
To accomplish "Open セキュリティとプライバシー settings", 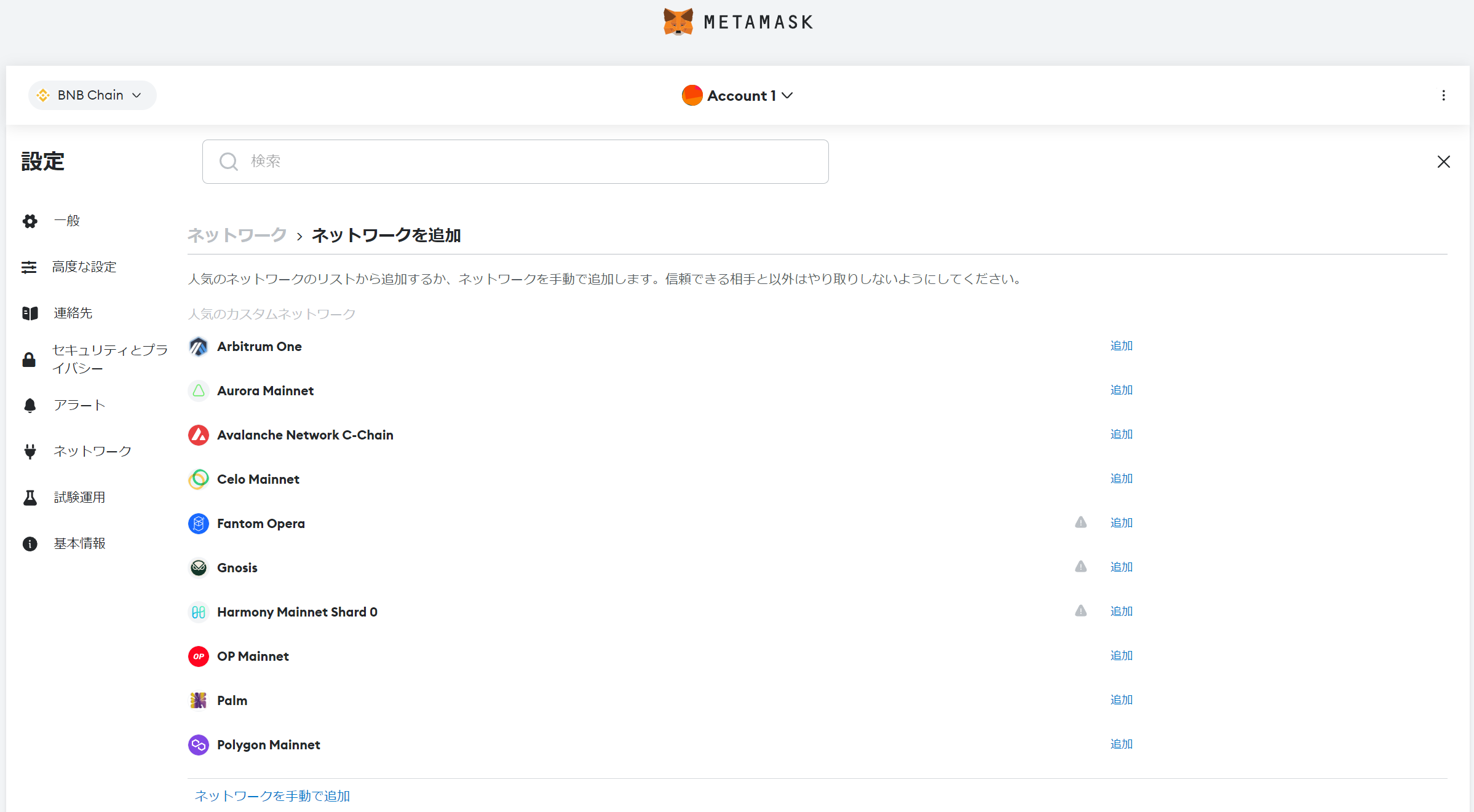I will coord(109,359).
